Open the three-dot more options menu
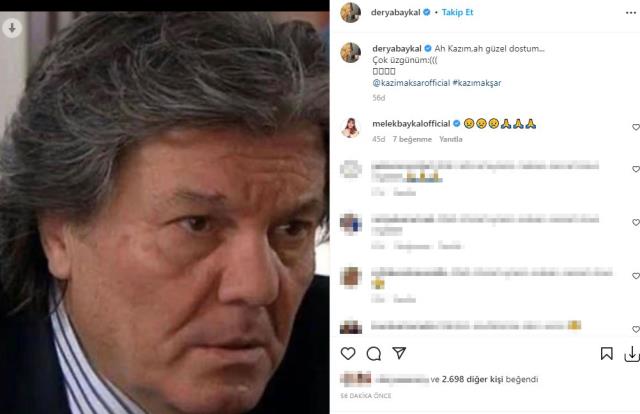 pyautogui.click(x=631, y=13)
